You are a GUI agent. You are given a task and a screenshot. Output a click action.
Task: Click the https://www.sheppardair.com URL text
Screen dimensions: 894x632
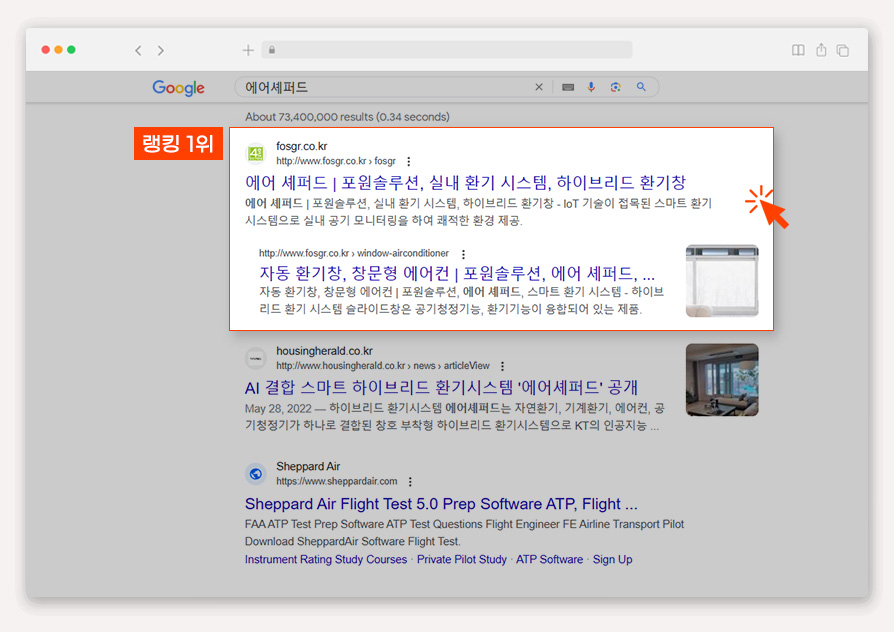point(337,481)
